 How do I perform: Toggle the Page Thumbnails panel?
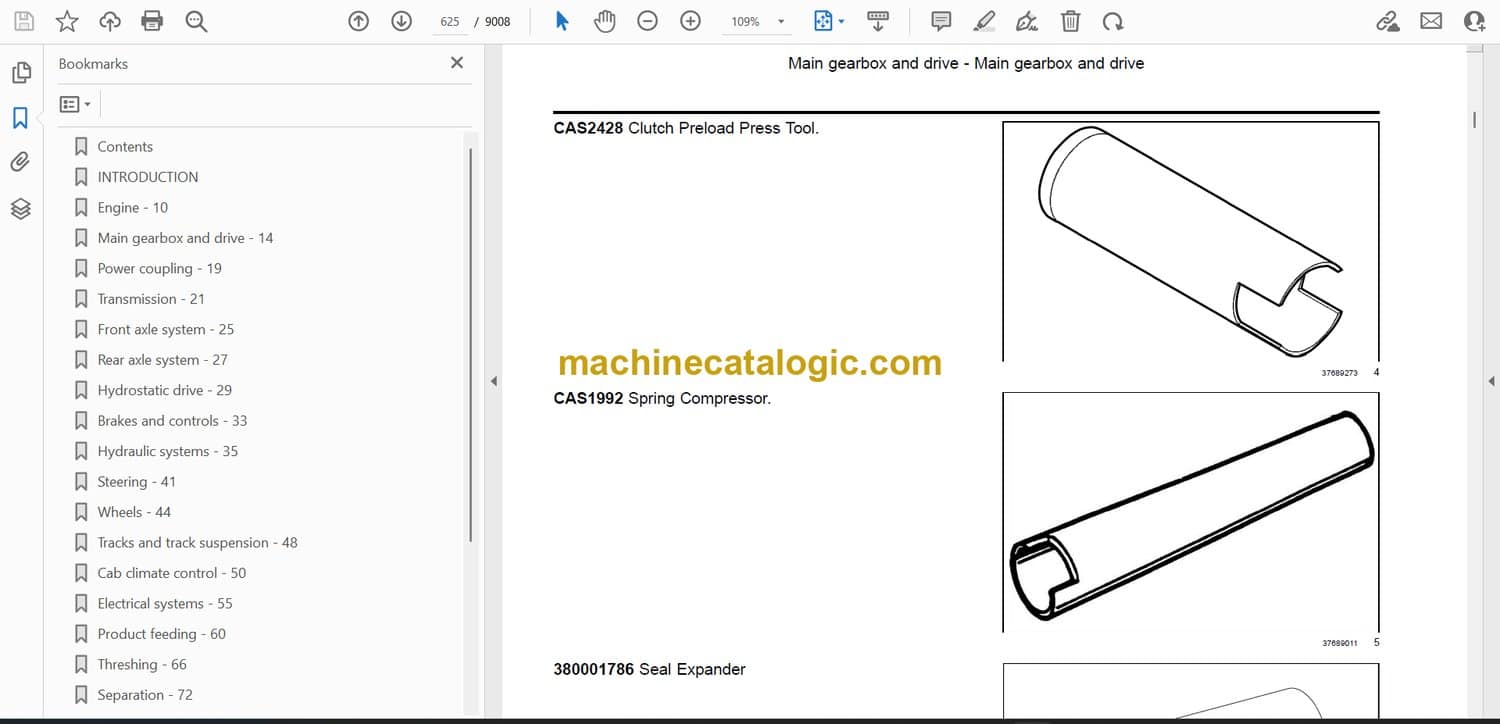[20, 73]
